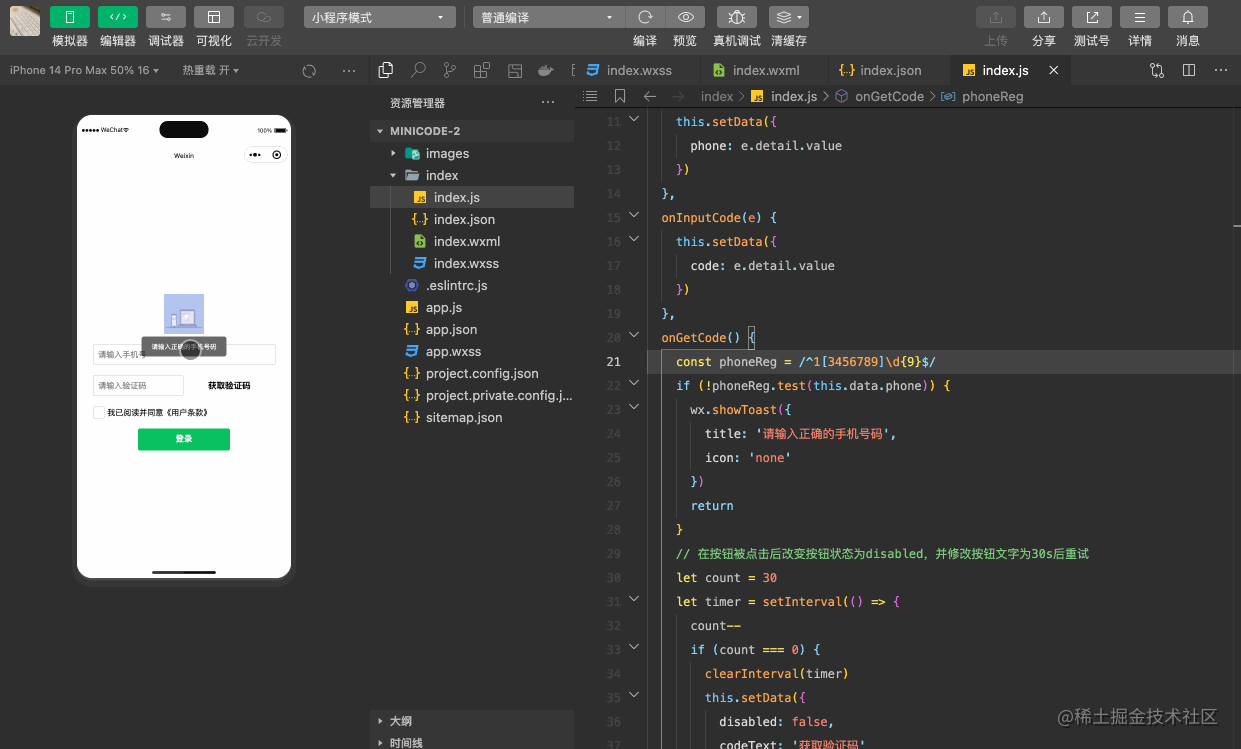1241x749 pixels.
Task: Click the save/layout icon in activity bar
Action: point(514,70)
